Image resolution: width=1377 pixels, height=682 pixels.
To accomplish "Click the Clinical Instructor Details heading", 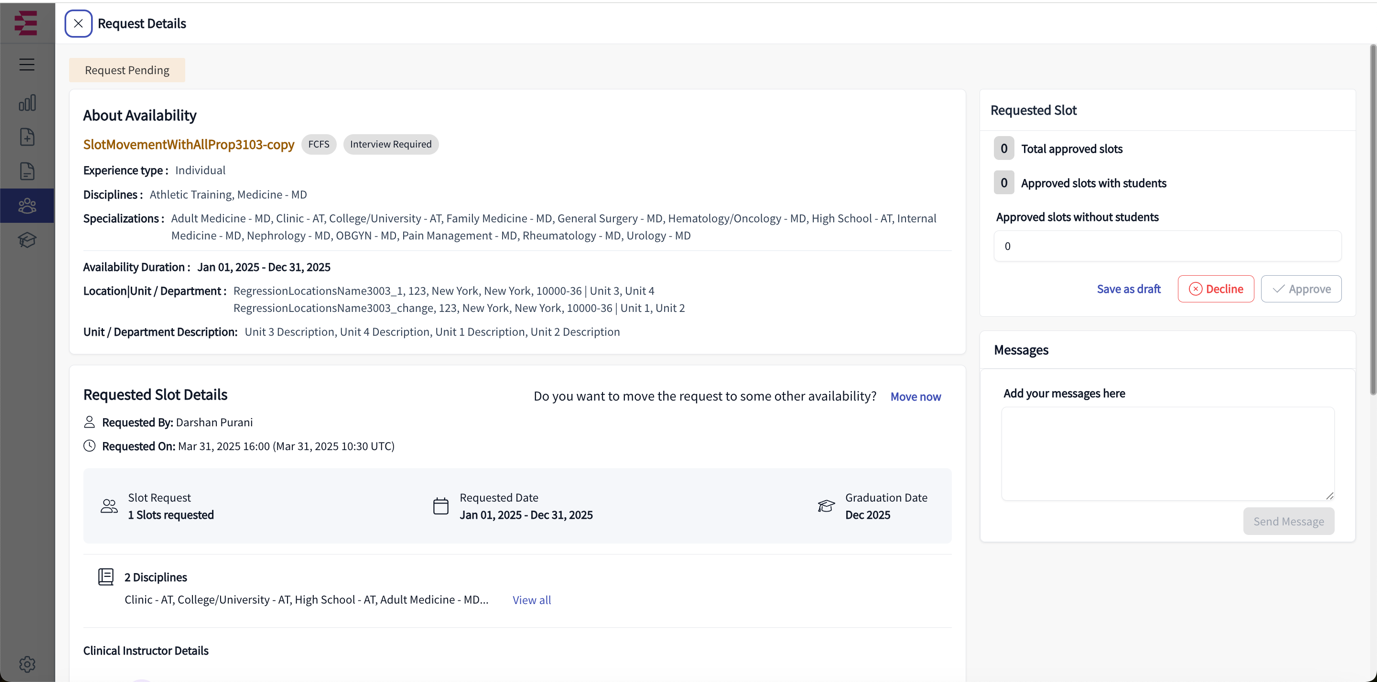I will (x=146, y=651).
